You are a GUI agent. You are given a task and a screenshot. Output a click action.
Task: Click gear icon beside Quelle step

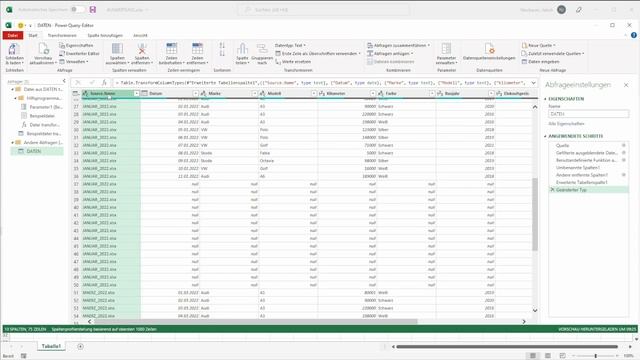point(623,145)
